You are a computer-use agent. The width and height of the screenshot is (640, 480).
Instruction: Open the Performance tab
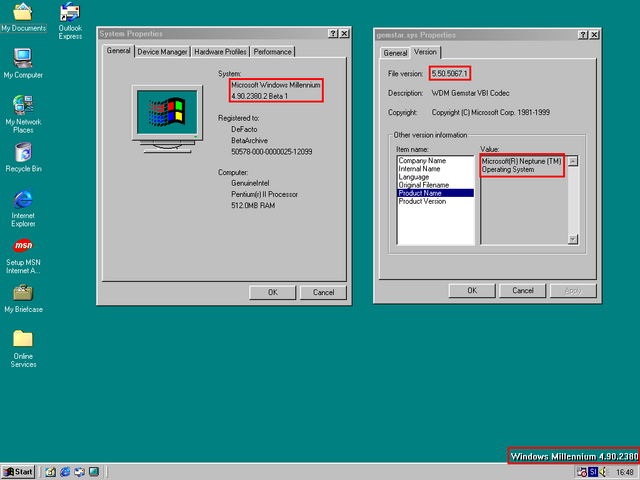coord(272,52)
